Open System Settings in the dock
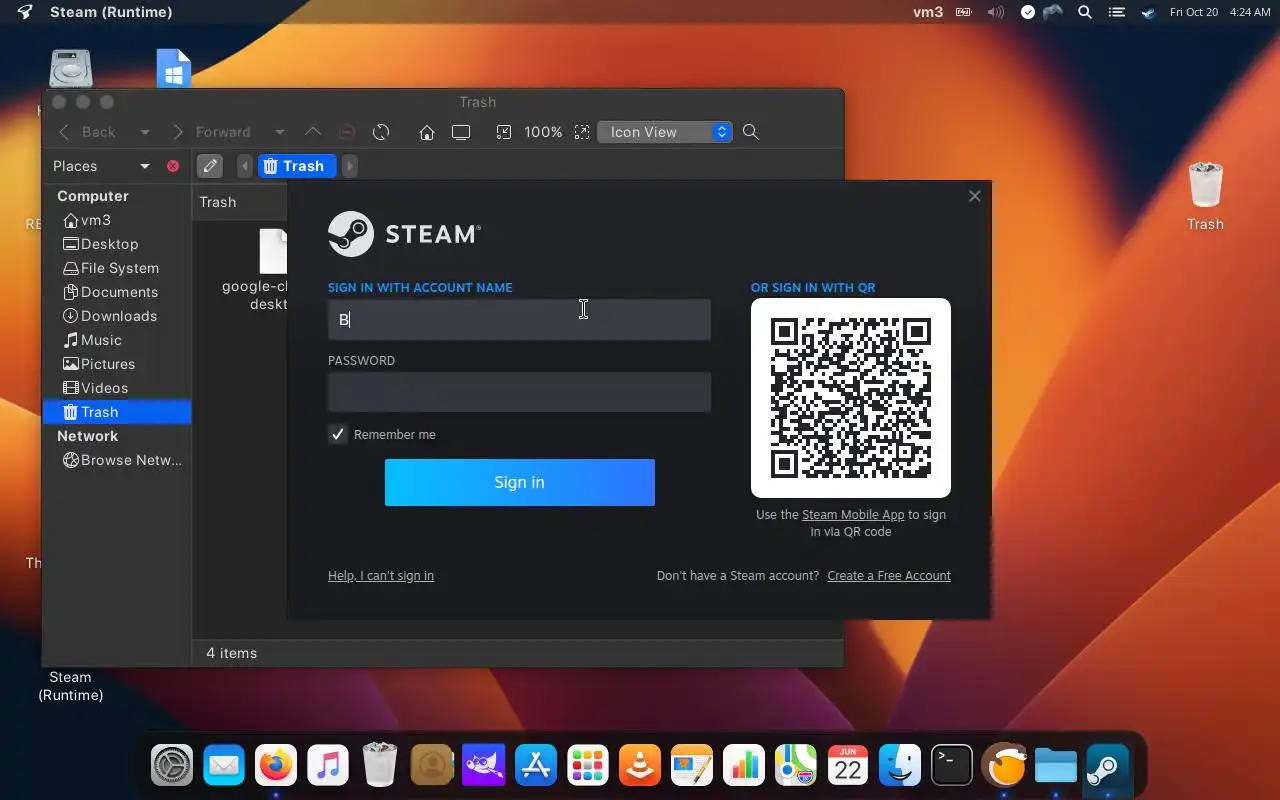The image size is (1280, 800). [x=172, y=767]
